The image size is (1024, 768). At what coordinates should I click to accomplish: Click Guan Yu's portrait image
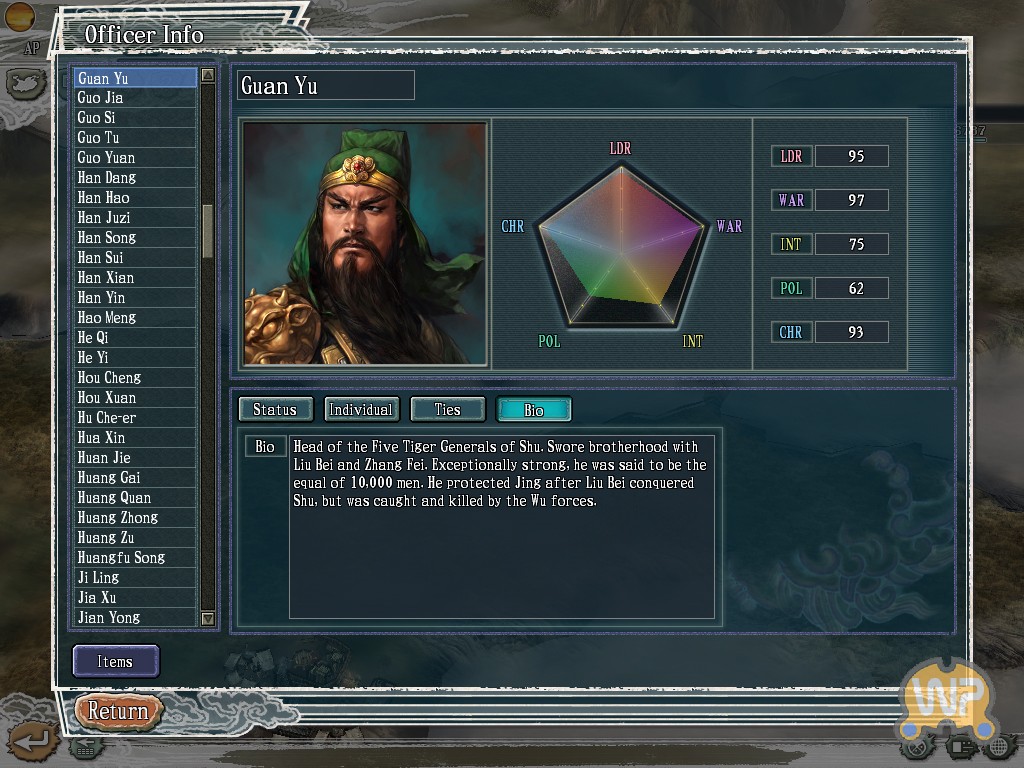[365, 244]
